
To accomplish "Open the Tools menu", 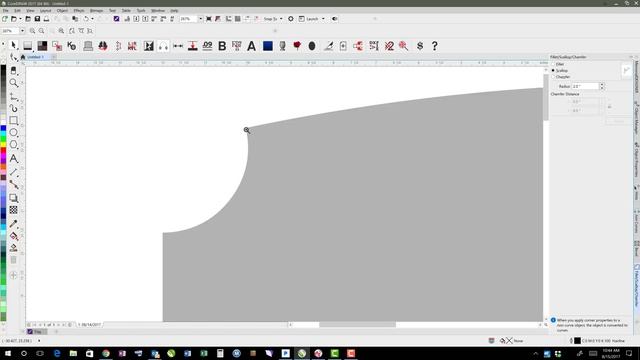I will click(x=141, y=11).
